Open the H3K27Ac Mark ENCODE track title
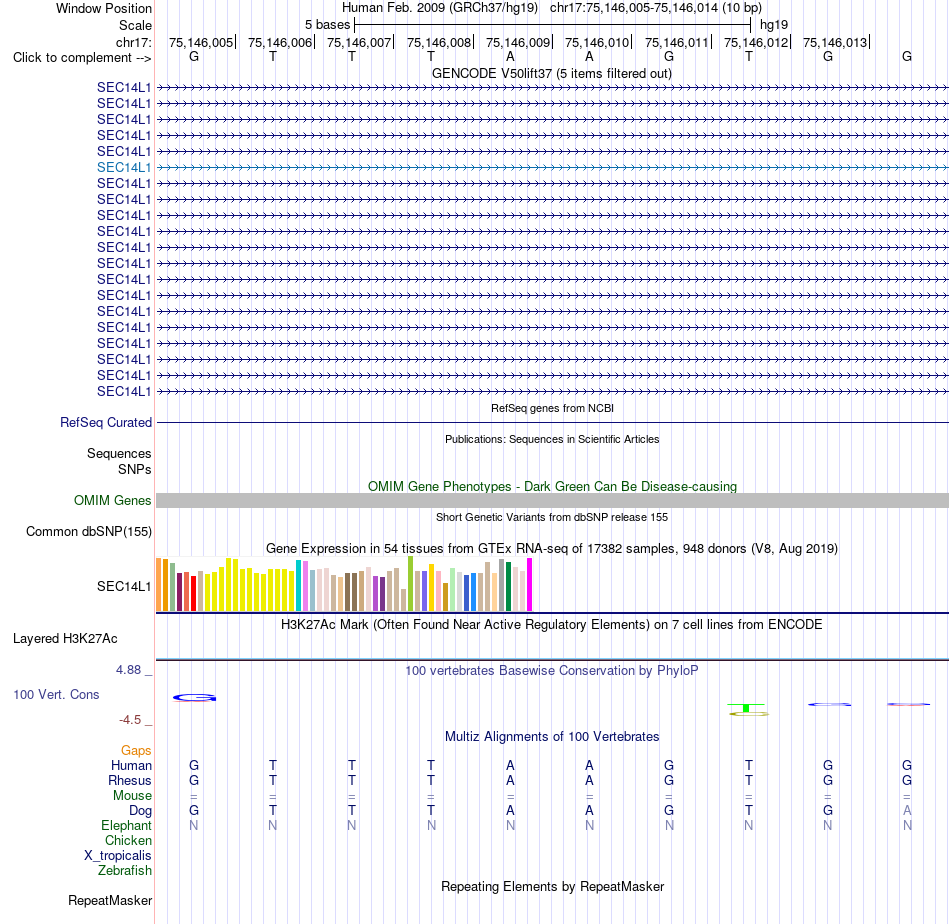Screen dimensions: 950x924 click(x=551, y=625)
